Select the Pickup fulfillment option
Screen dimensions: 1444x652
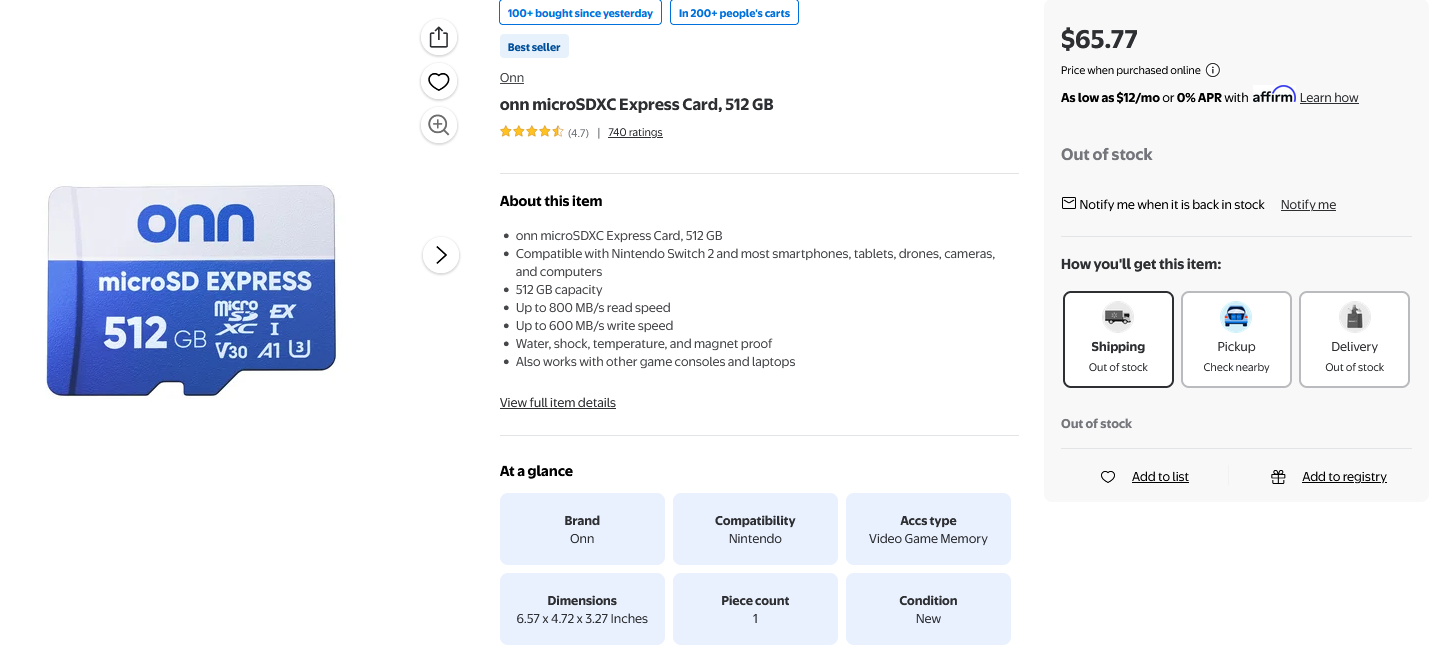pos(1236,339)
